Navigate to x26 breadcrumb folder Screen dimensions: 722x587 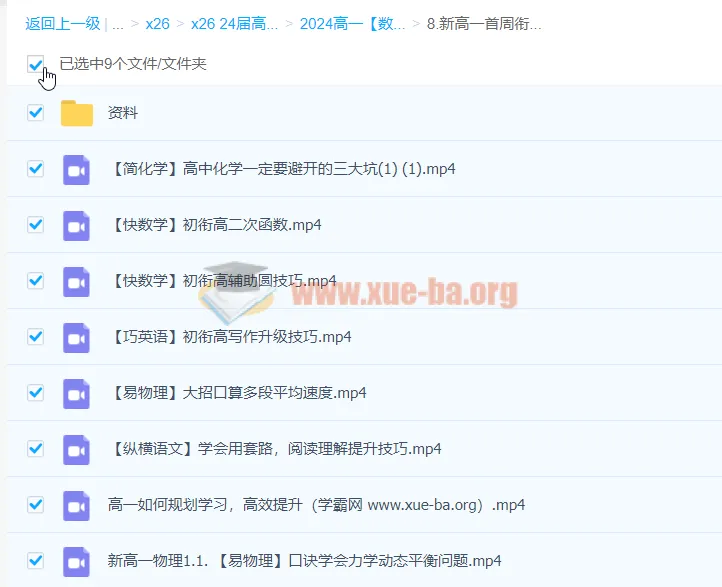coord(156,24)
